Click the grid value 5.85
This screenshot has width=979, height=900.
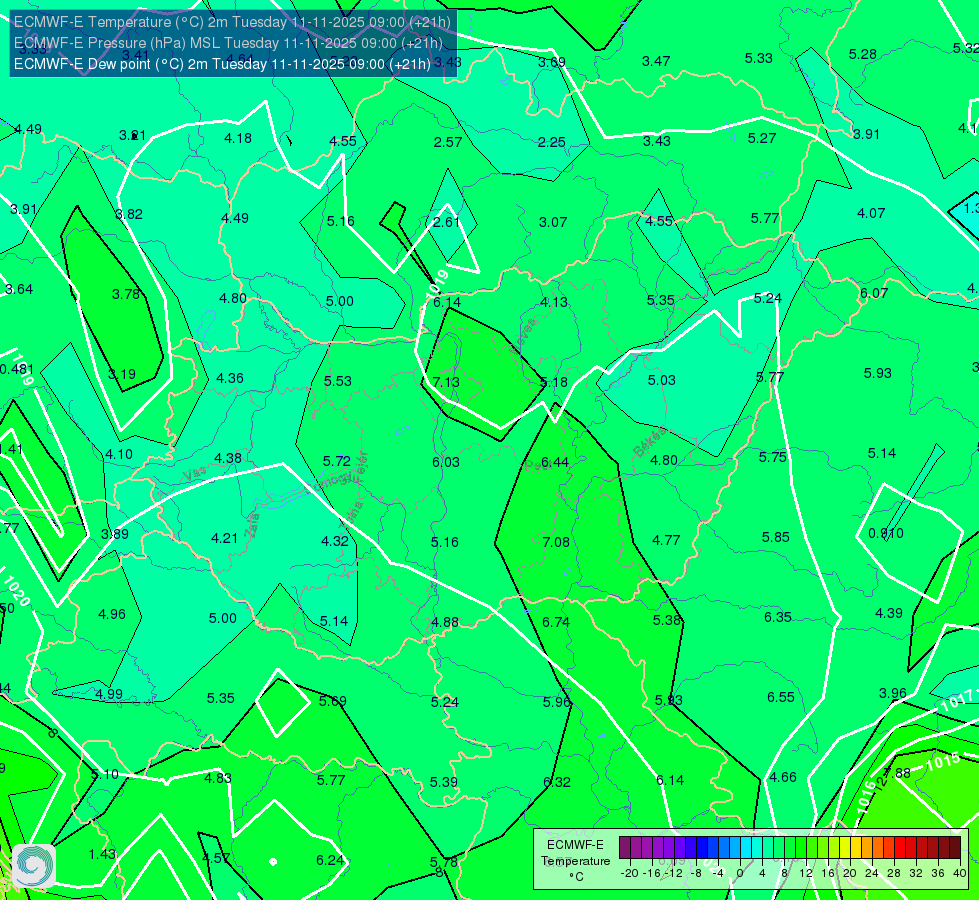coord(775,537)
